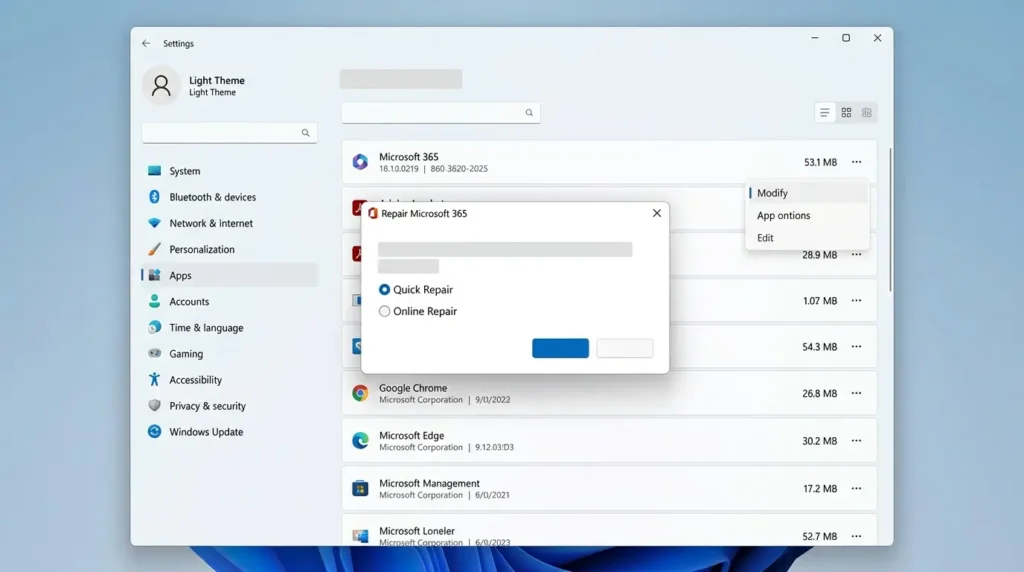Click the Microsoft Management app name
This screenshot has height=572, width=1024.
[x=429, y=483]
